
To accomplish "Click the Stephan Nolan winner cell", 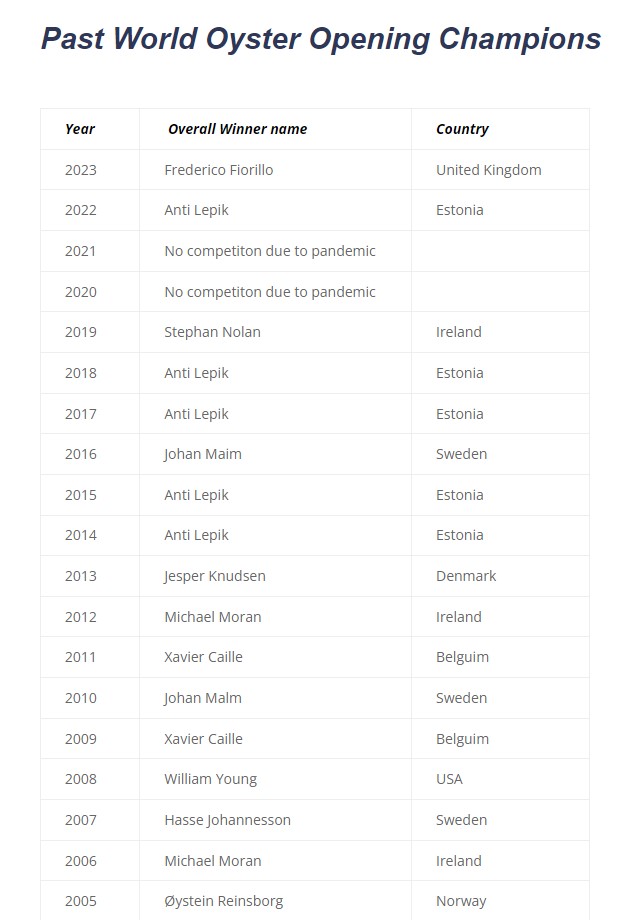I will click(x=212, y=332).
